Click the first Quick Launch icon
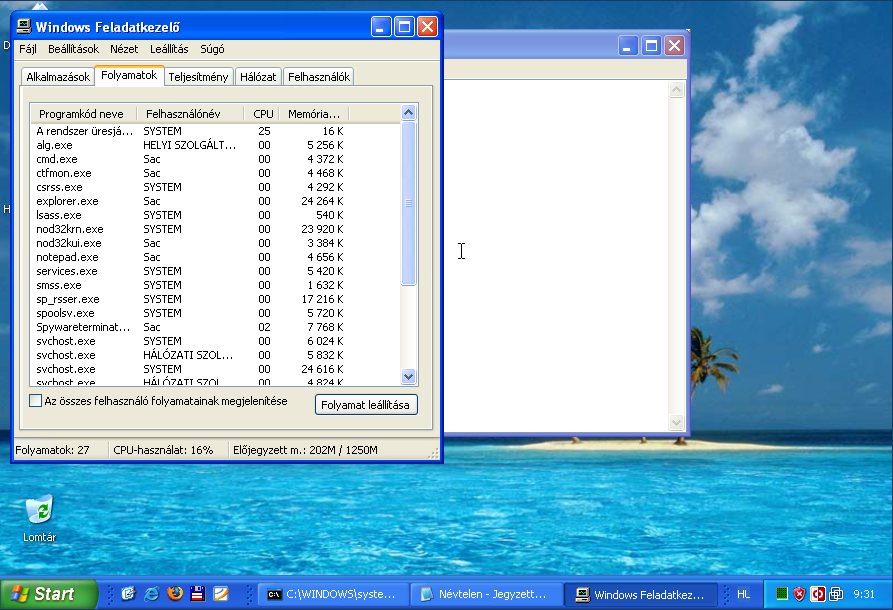This screenshot has width=893, height=610. pyautogui.click(x=128, y=594)
